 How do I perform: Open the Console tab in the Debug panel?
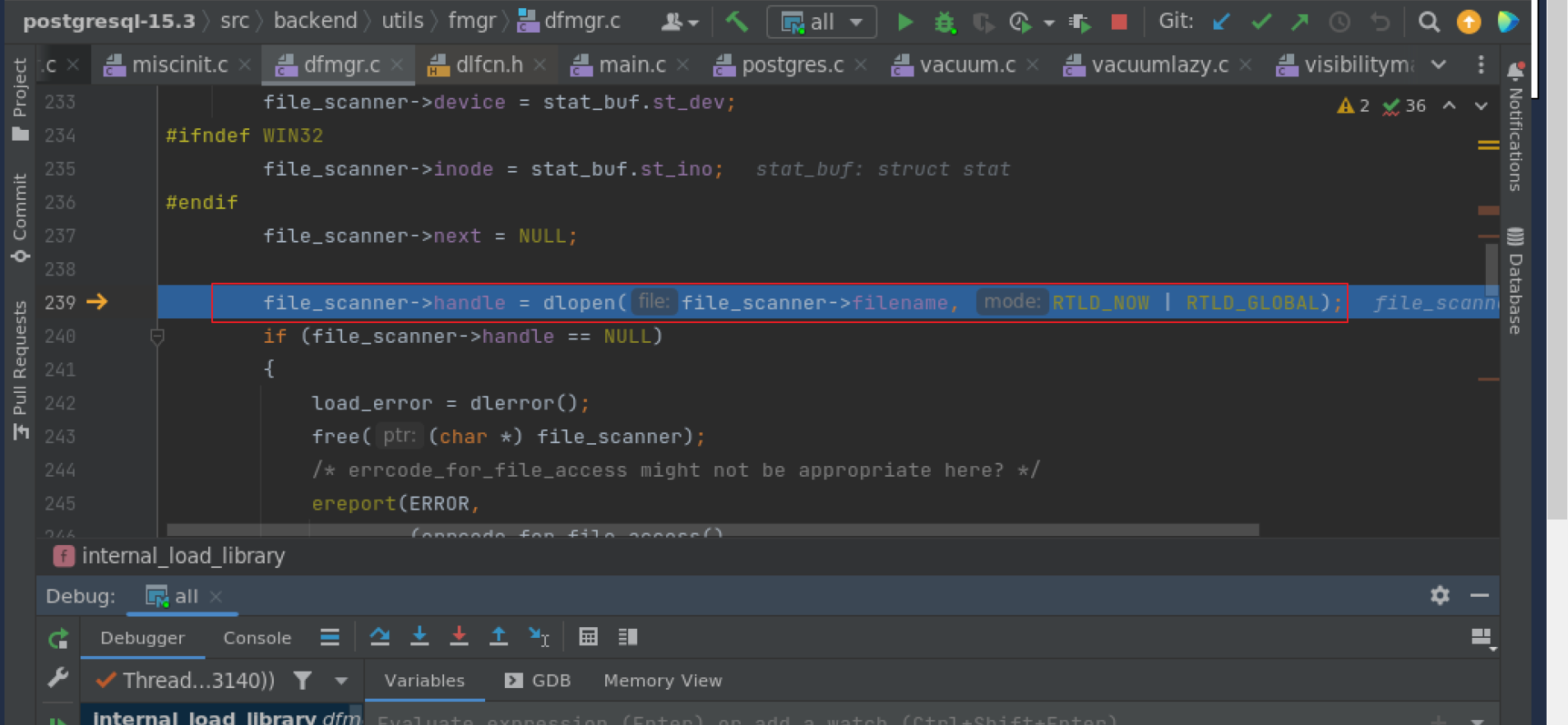coord(257,638)
